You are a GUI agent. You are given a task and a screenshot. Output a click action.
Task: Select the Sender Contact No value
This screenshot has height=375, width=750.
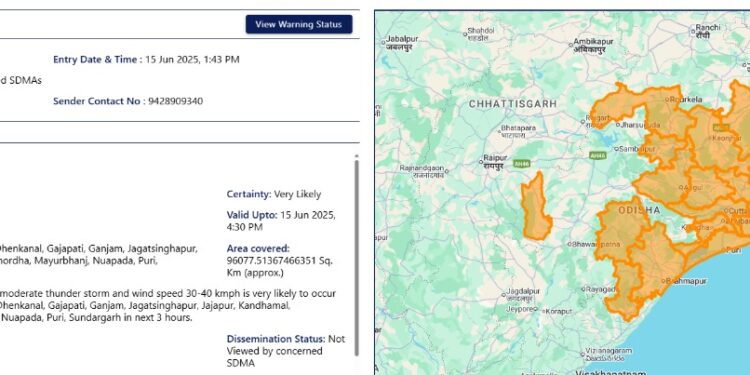176,101
